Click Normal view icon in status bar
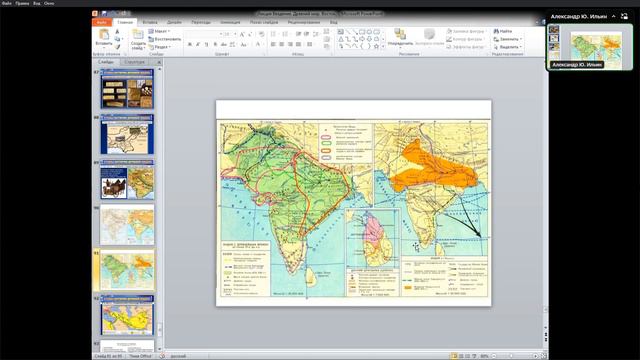The height and width of the screenshot is (360, 640). coord(454,356)
